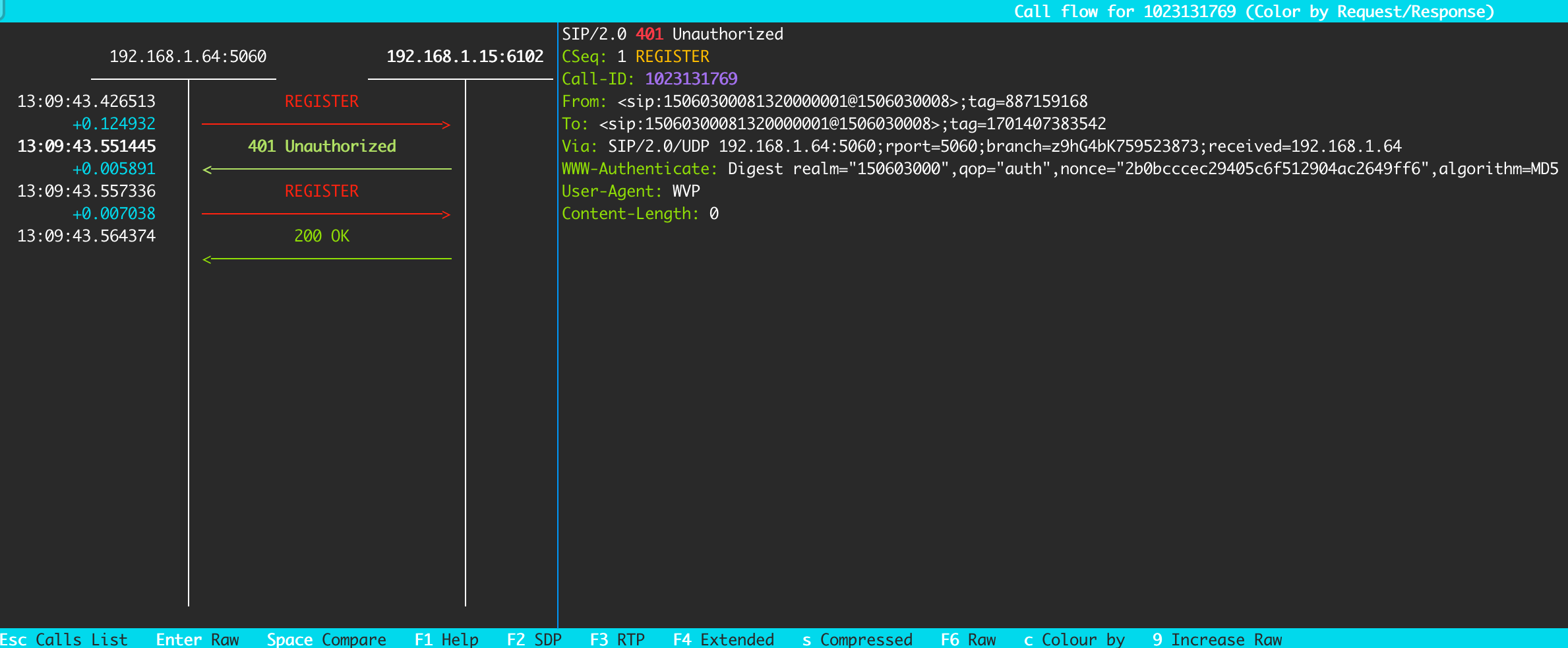Click the 192.168.1.64:5060 column header
The width and height of the screenshot is (1568, 648).
click(188, 57)
